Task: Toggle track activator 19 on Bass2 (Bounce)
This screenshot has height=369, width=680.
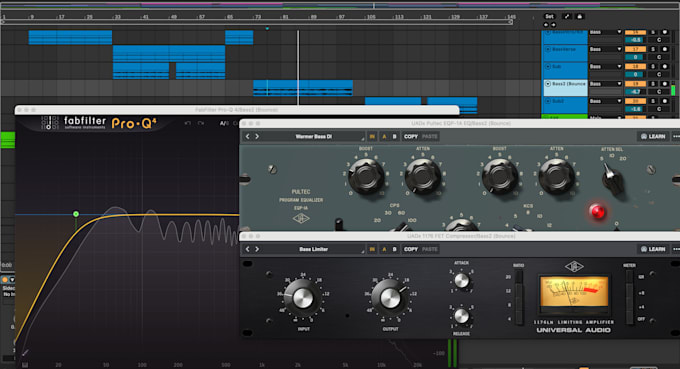Action: (x=635, y=84)
